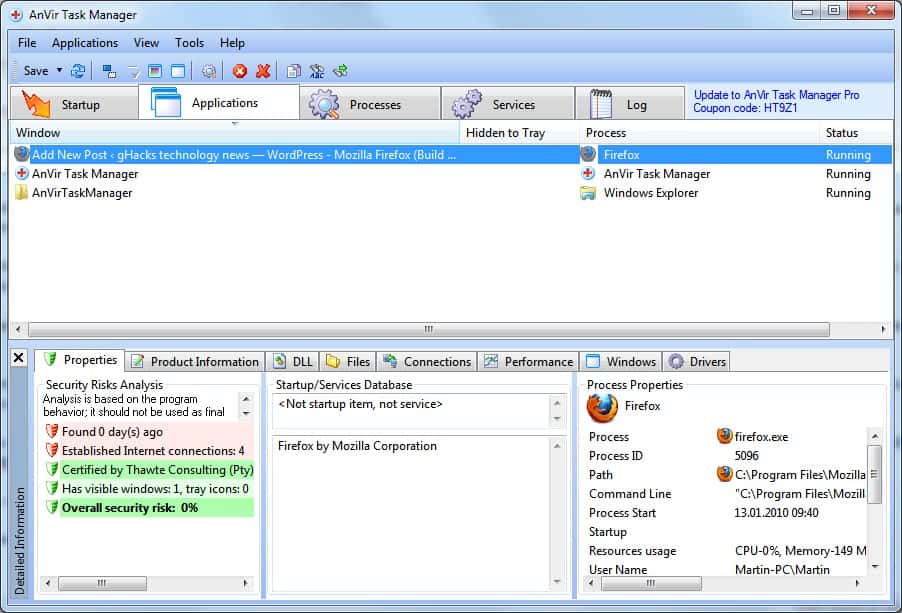
Task: Click the green shield beside Certified by Thawte
Action: 52,469
